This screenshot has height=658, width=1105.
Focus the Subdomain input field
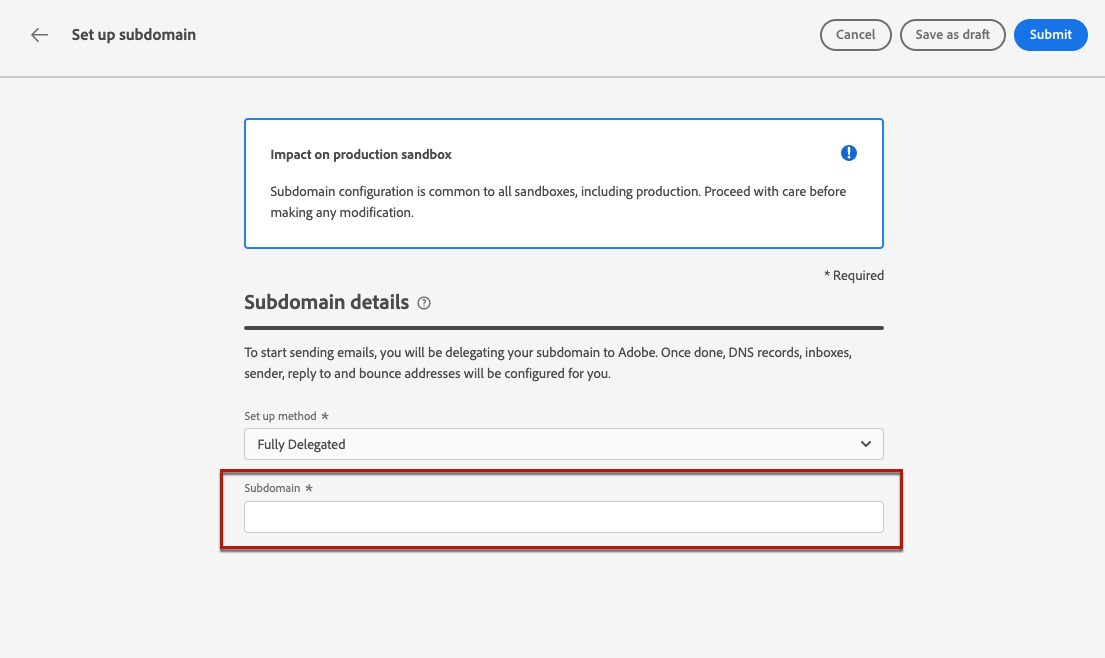(563, 517)
